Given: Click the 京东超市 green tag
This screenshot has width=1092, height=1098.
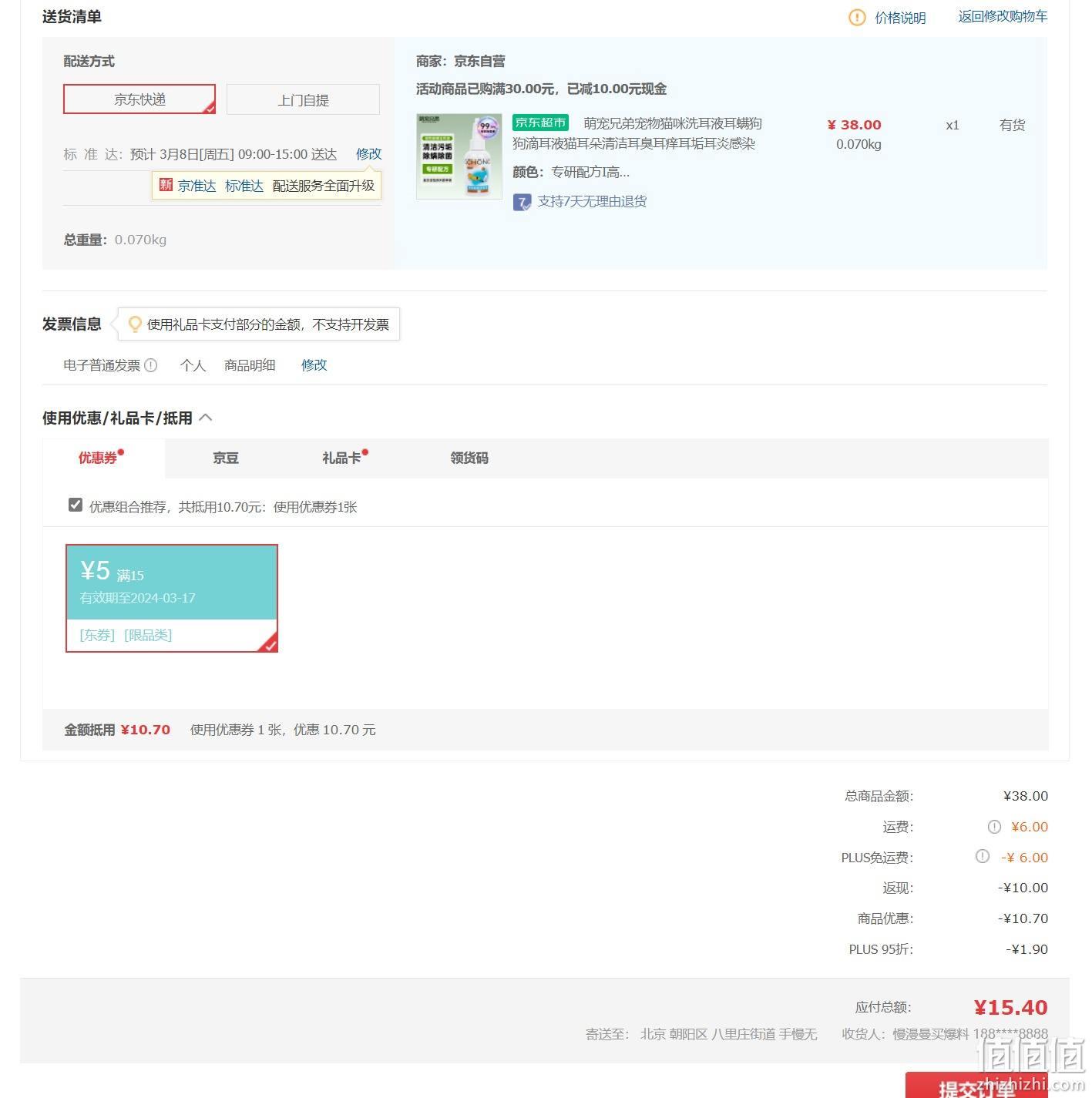Looking at the screenshot, I should pyautogui.click(x=540, y=123).
